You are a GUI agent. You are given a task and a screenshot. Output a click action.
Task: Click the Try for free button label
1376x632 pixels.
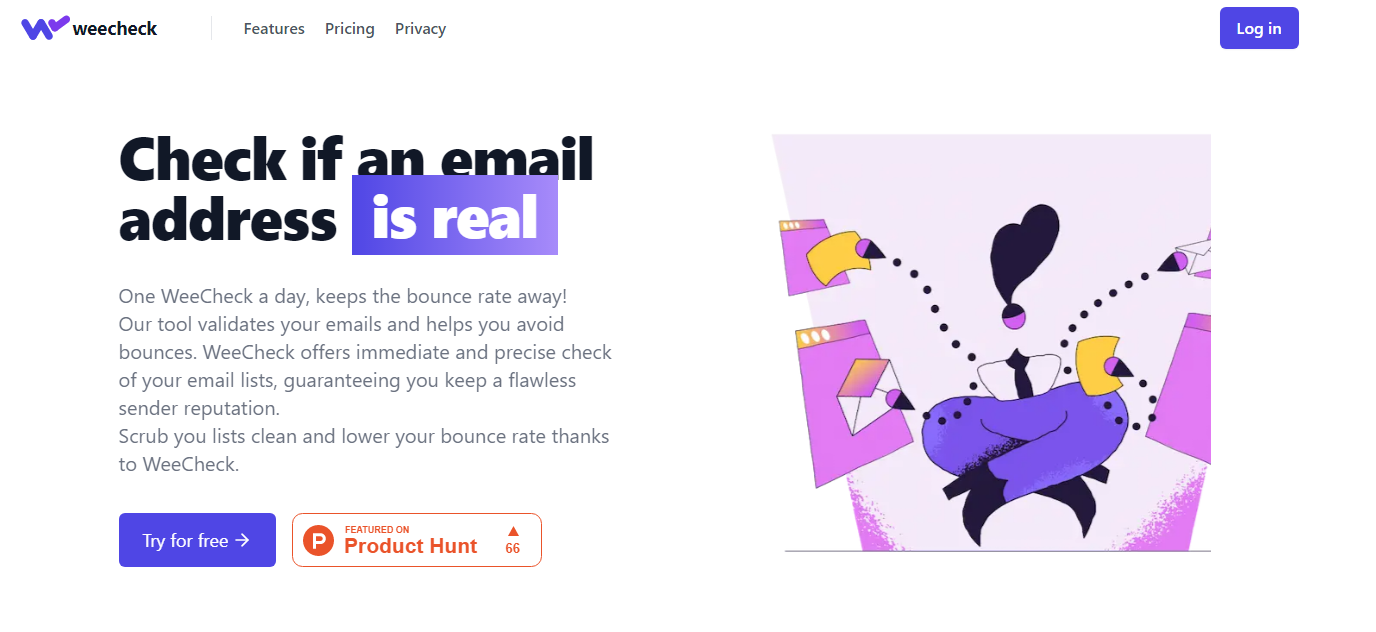(185, 541)
